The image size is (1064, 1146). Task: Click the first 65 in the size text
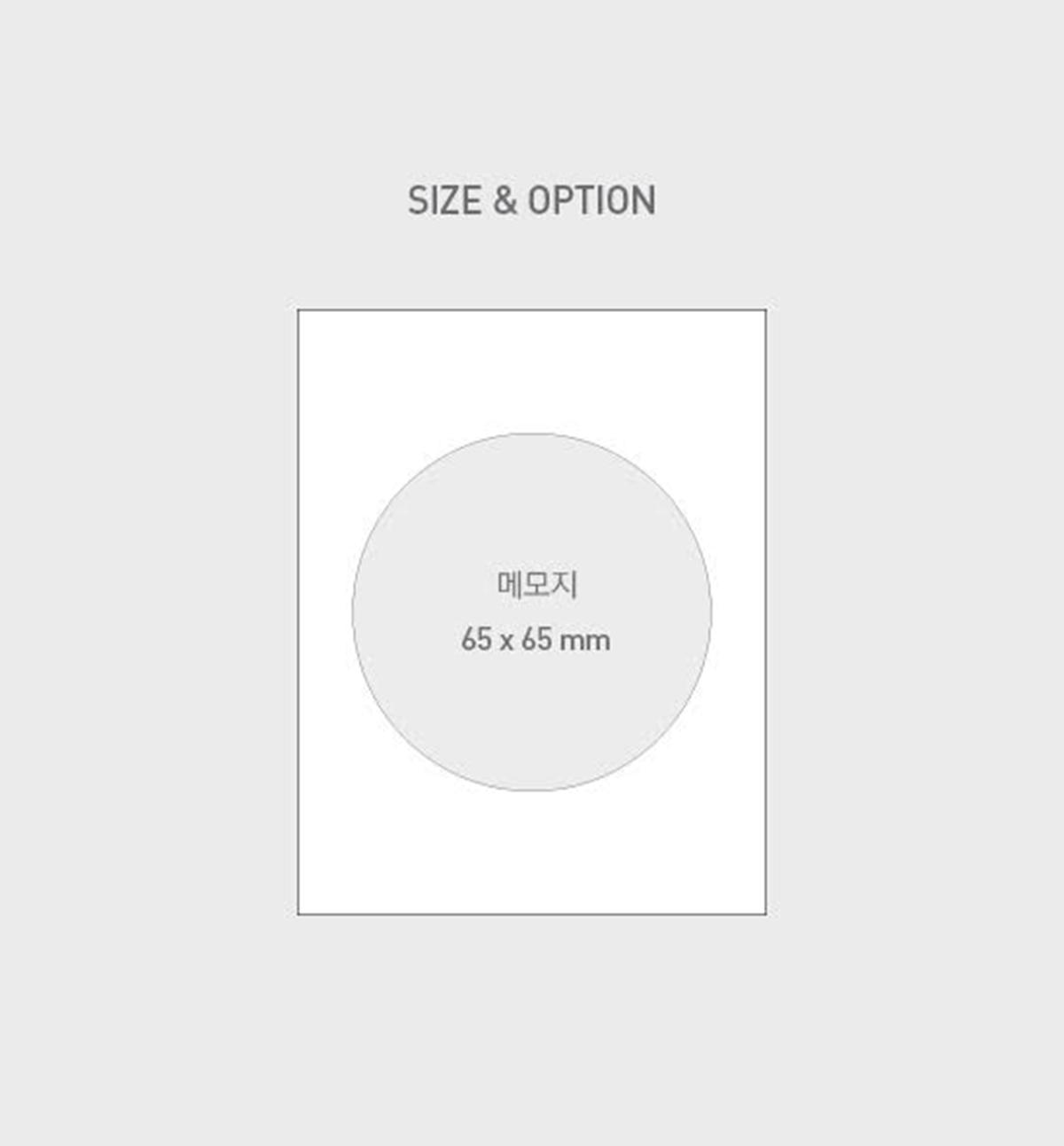(x=476, y=640)
